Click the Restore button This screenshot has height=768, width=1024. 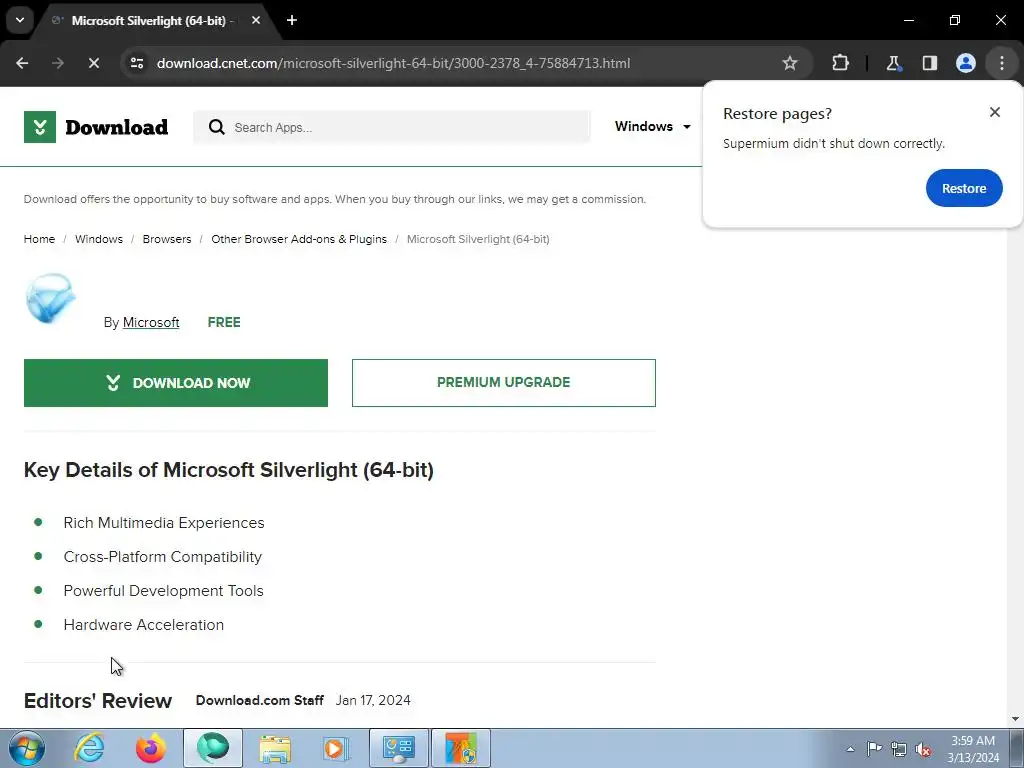964,188
